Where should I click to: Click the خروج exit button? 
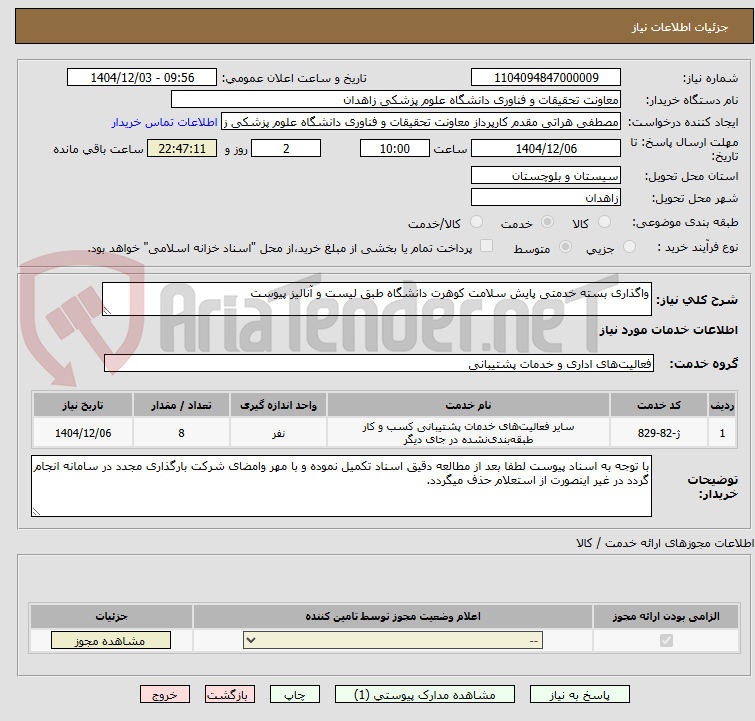point(165,695)
